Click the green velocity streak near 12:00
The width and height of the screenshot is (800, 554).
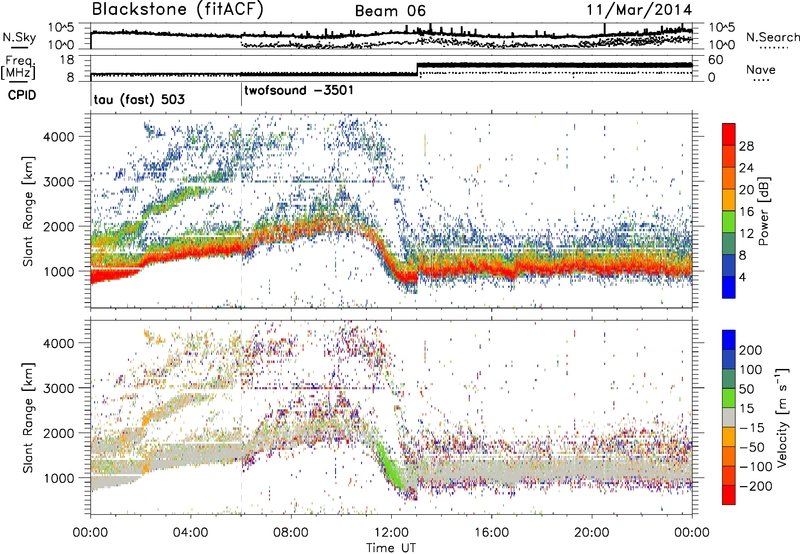pos(390,467)
